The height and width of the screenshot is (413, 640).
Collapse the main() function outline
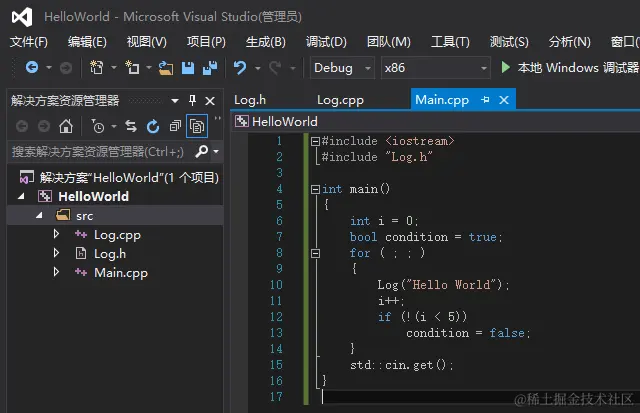point(315,189)
